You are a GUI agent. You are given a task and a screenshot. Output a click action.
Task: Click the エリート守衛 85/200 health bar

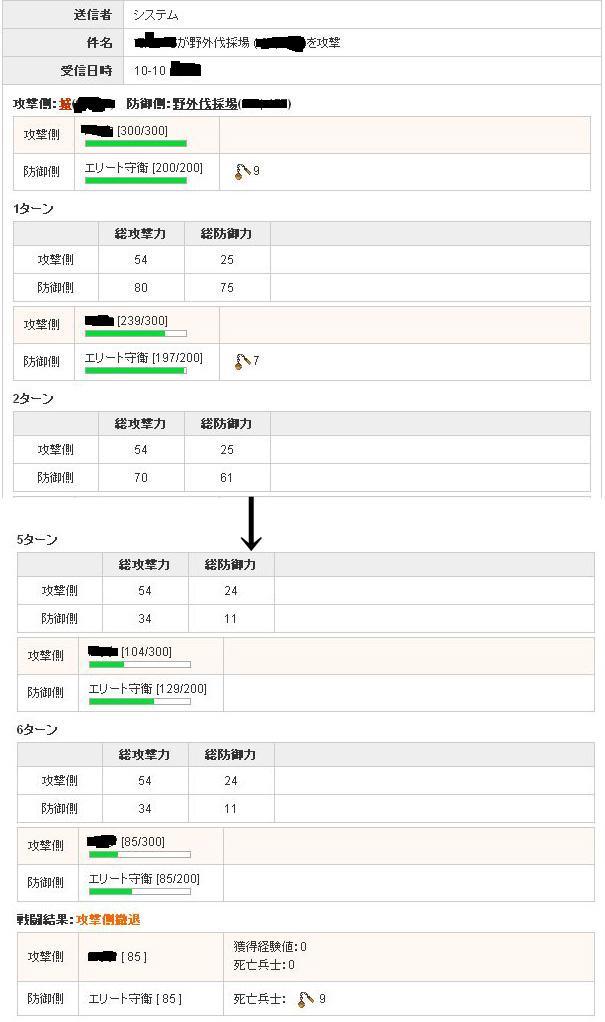click(x=139, y=891)
